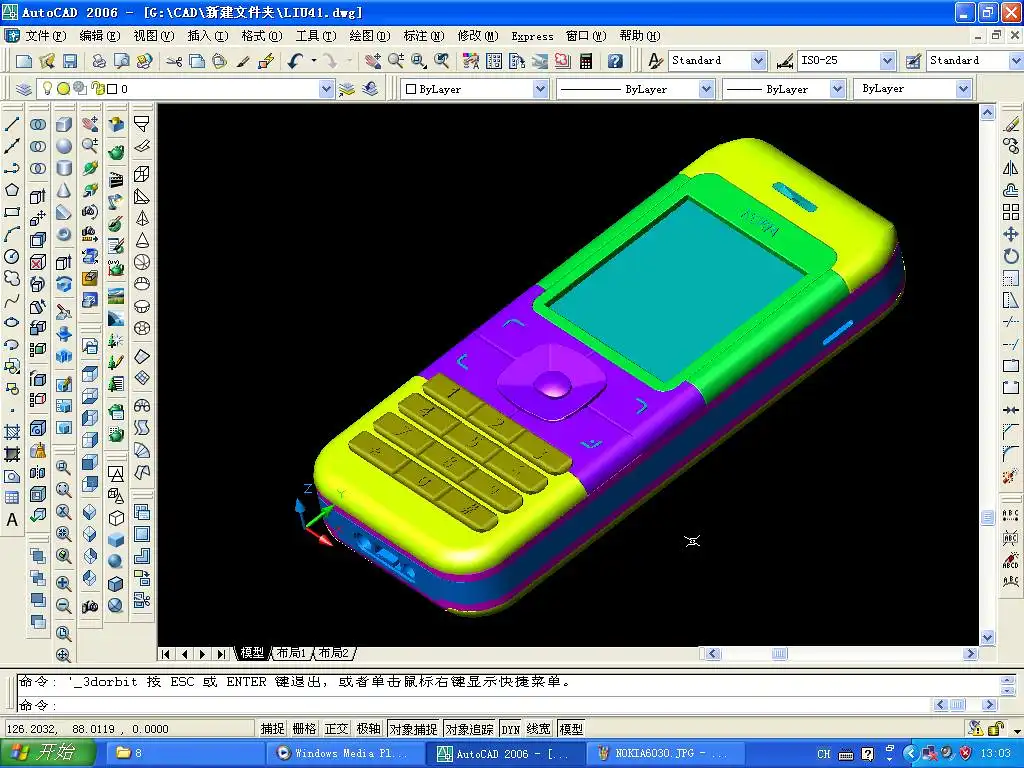Screen dimensions: 1024x768
Task: Open the folder '8' taskbar item
Action: [186, 753]
